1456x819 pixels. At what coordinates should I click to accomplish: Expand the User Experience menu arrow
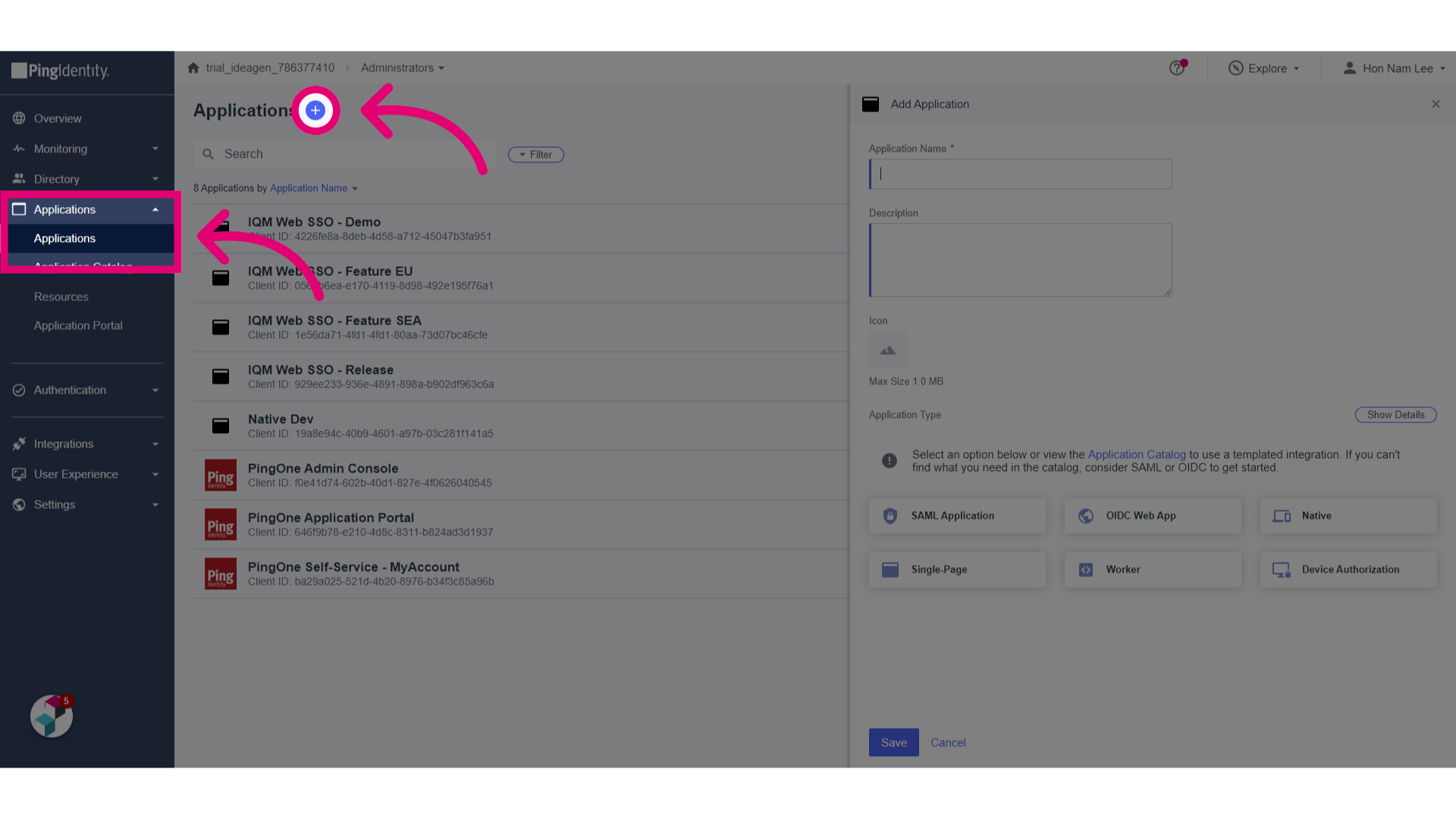click(155, 474)
